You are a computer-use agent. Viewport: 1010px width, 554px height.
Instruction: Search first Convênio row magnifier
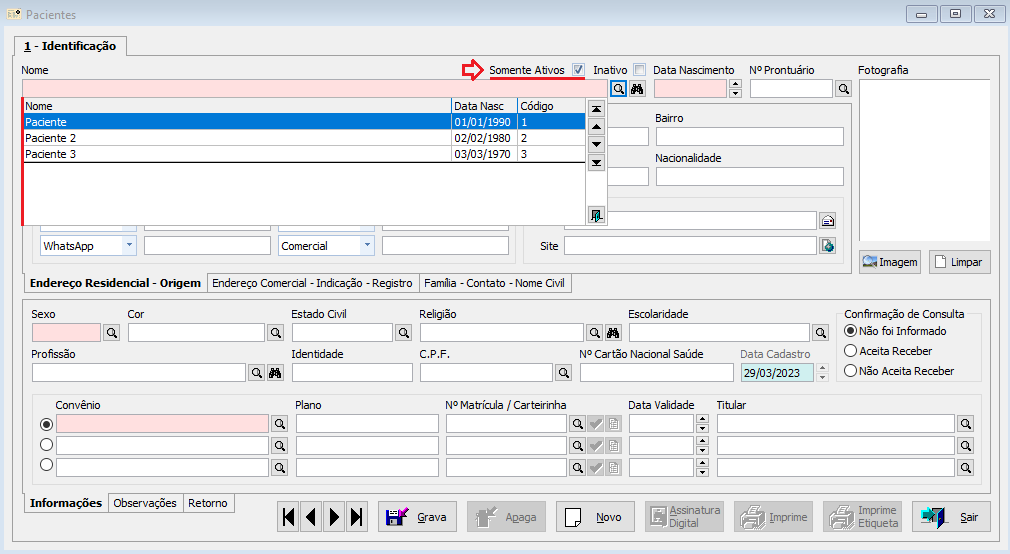(x=280, y=424)
